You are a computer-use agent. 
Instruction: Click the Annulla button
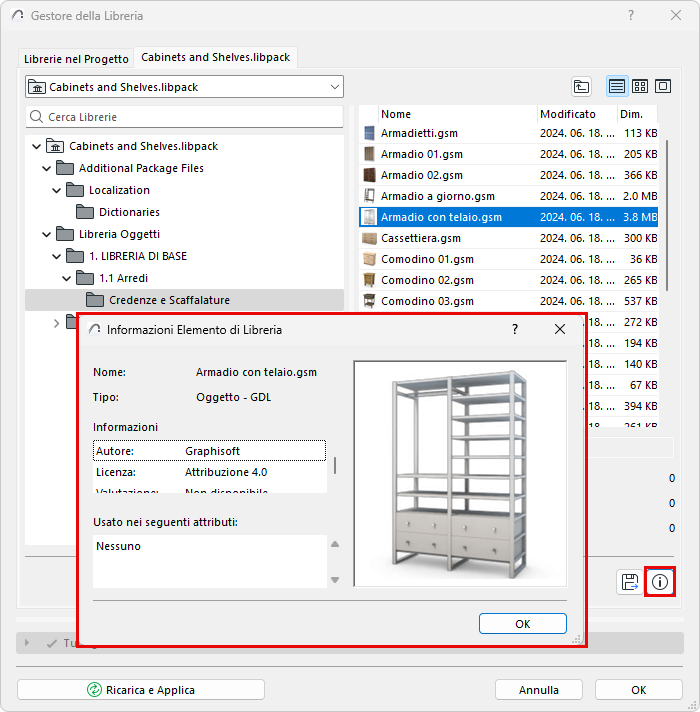(x=538, y=690)
